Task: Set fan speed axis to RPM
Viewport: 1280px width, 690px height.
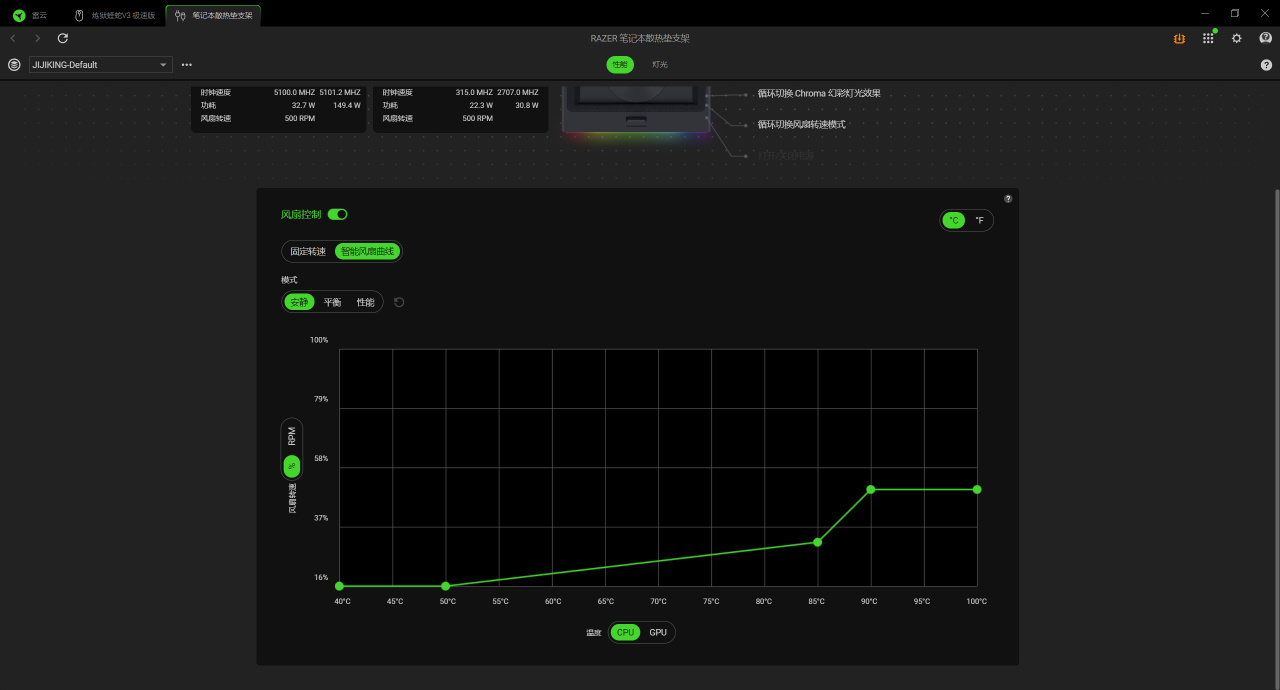Action: click(x=292, y=437)
